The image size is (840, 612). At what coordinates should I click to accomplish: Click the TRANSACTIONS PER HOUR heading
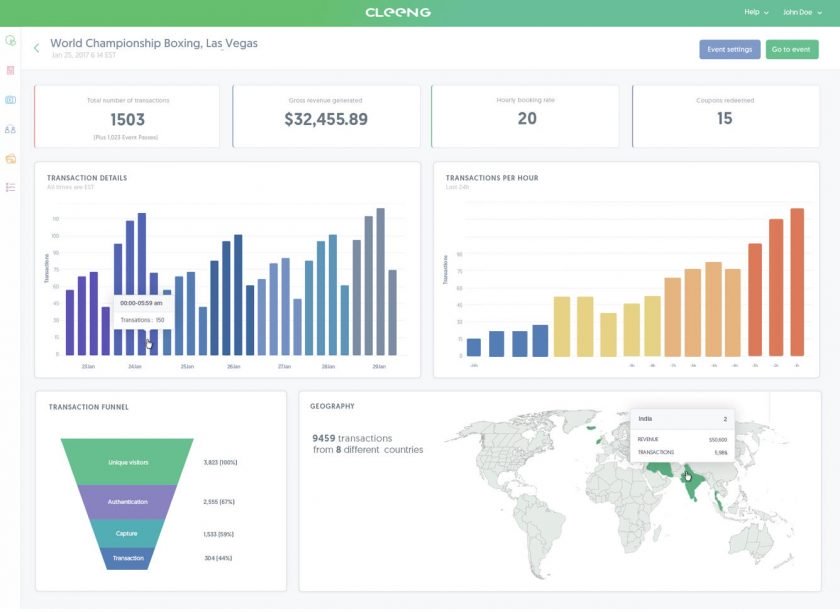pos(492,178)
